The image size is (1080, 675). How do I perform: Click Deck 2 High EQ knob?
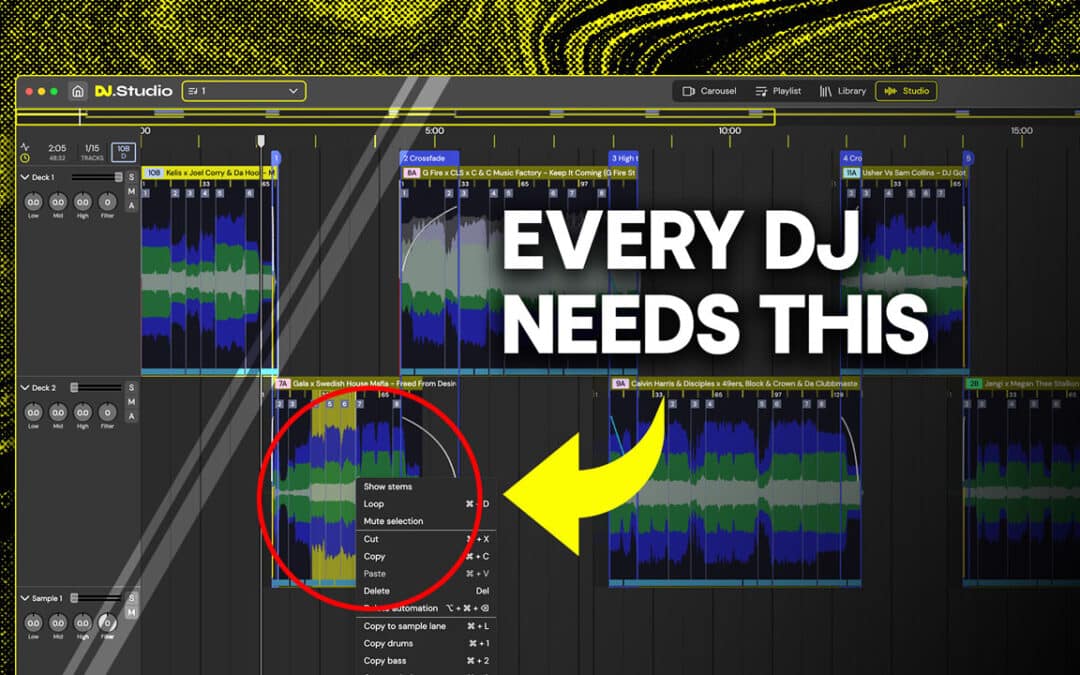[83, 413]
